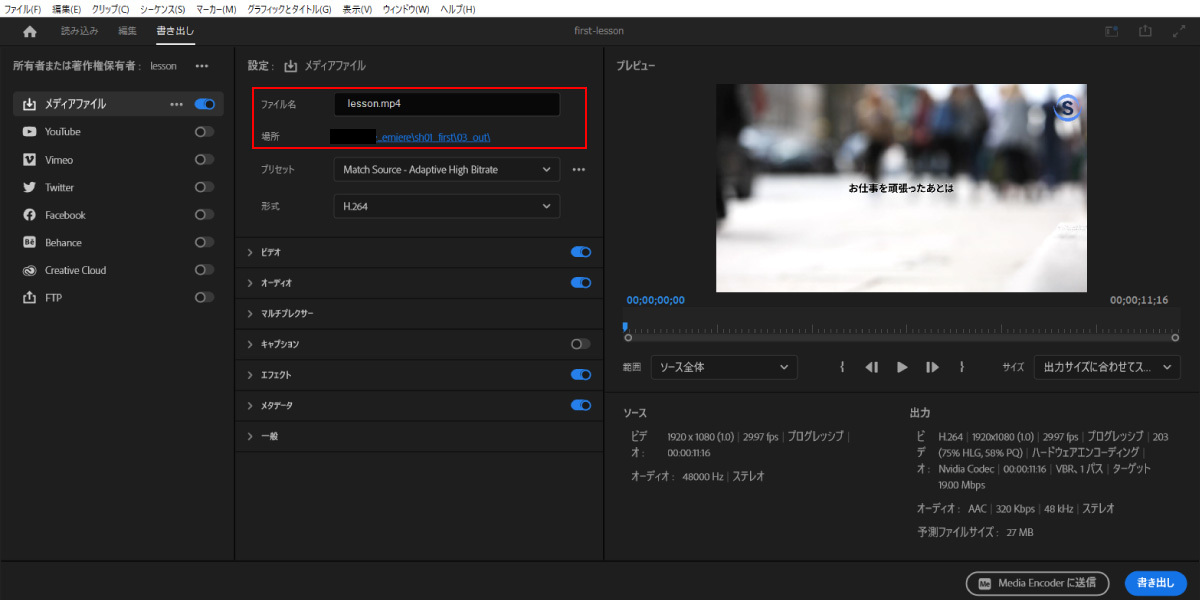
Task: Play the preview video
Action: point(902,367)
